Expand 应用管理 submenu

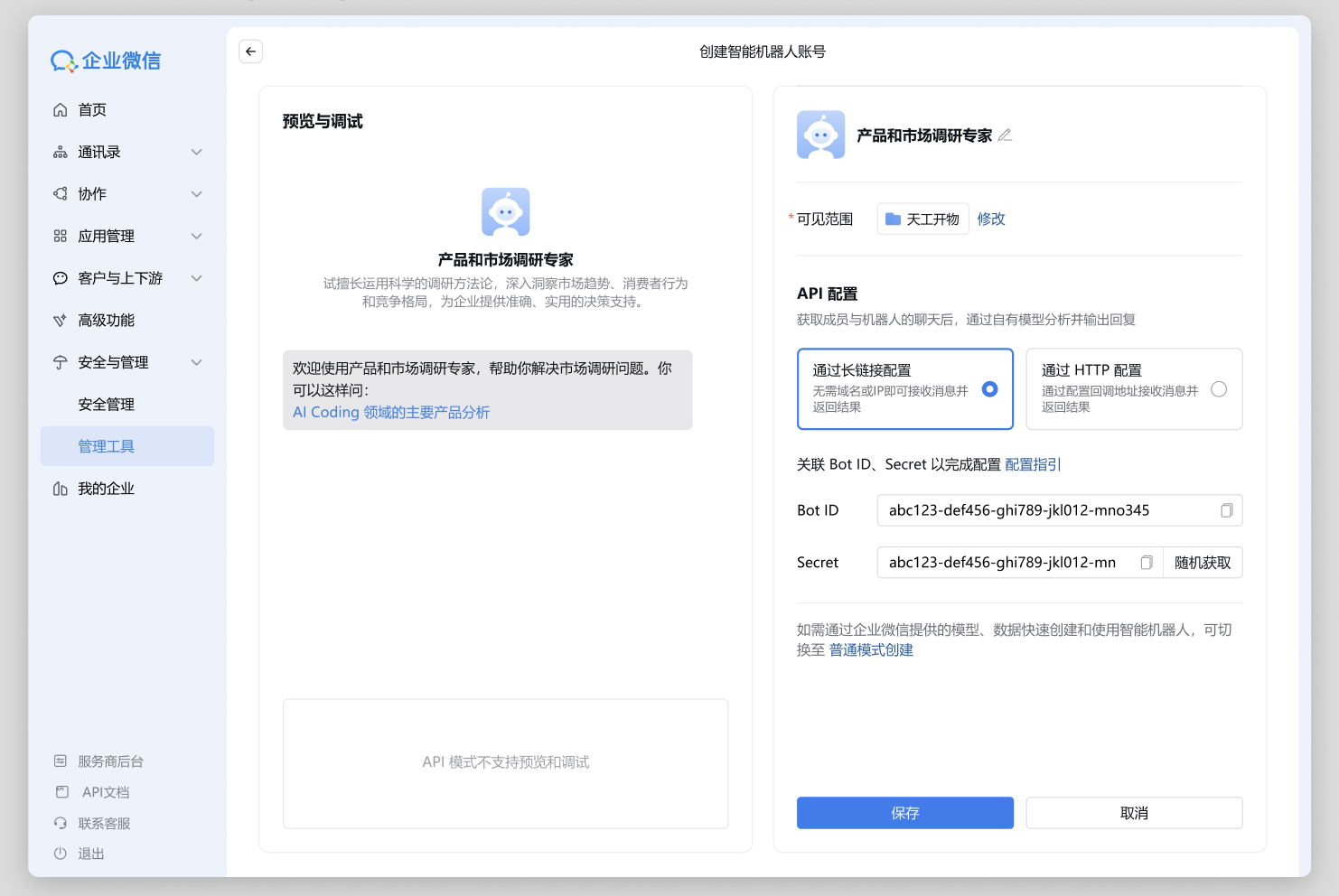126,236
